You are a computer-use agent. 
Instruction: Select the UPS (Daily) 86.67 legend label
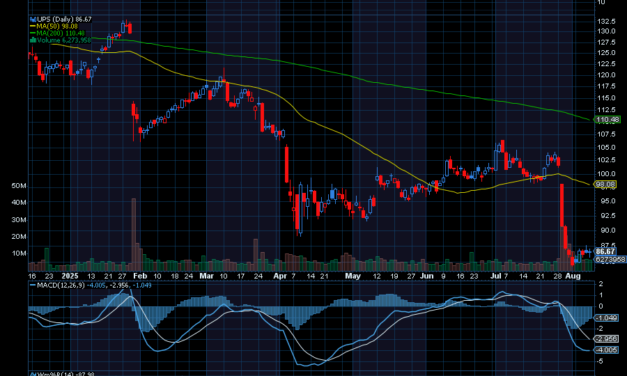64,19
